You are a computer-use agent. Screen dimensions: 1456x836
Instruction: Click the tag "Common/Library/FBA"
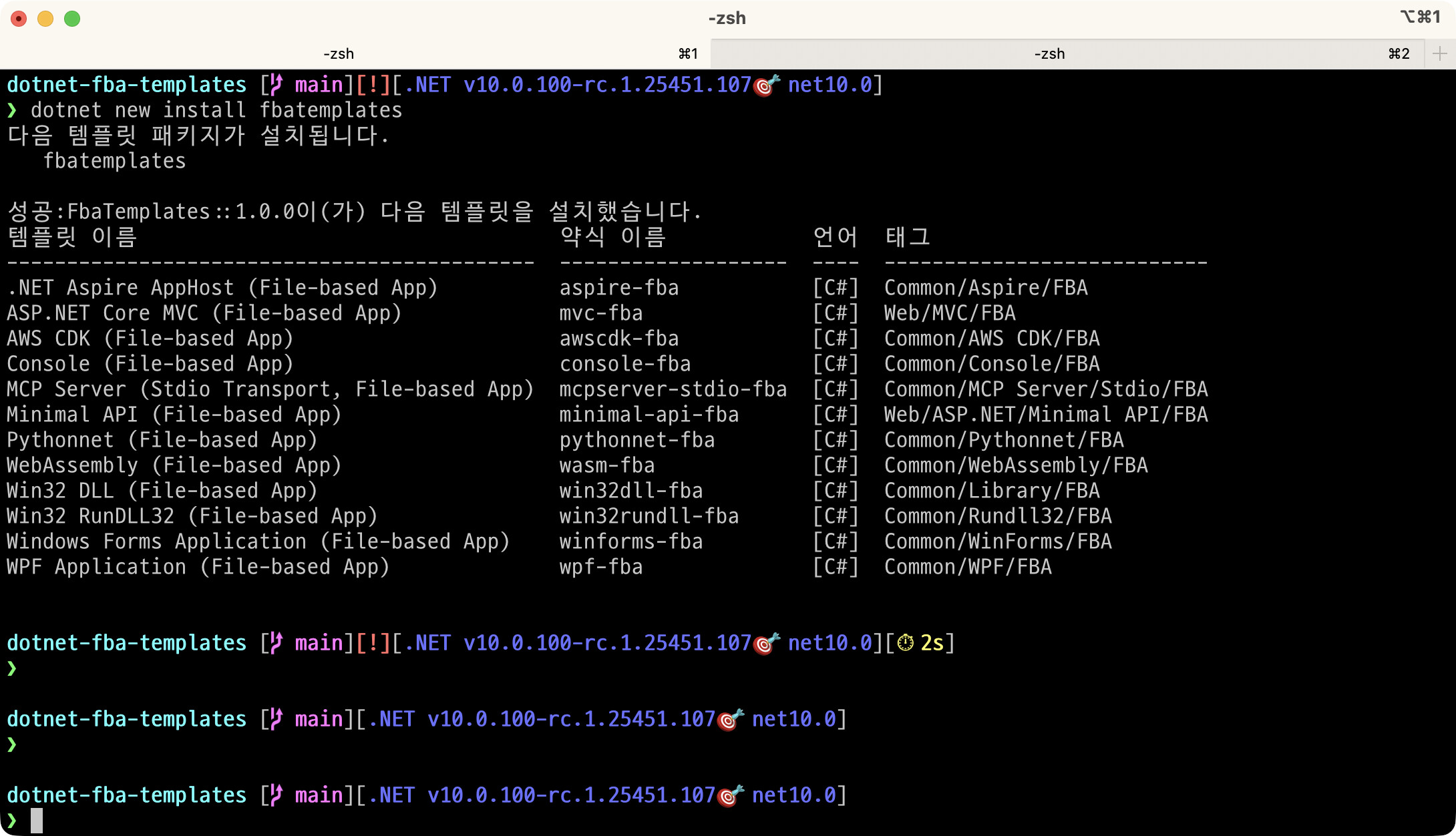pyautogui.click(x=992, y=491)
